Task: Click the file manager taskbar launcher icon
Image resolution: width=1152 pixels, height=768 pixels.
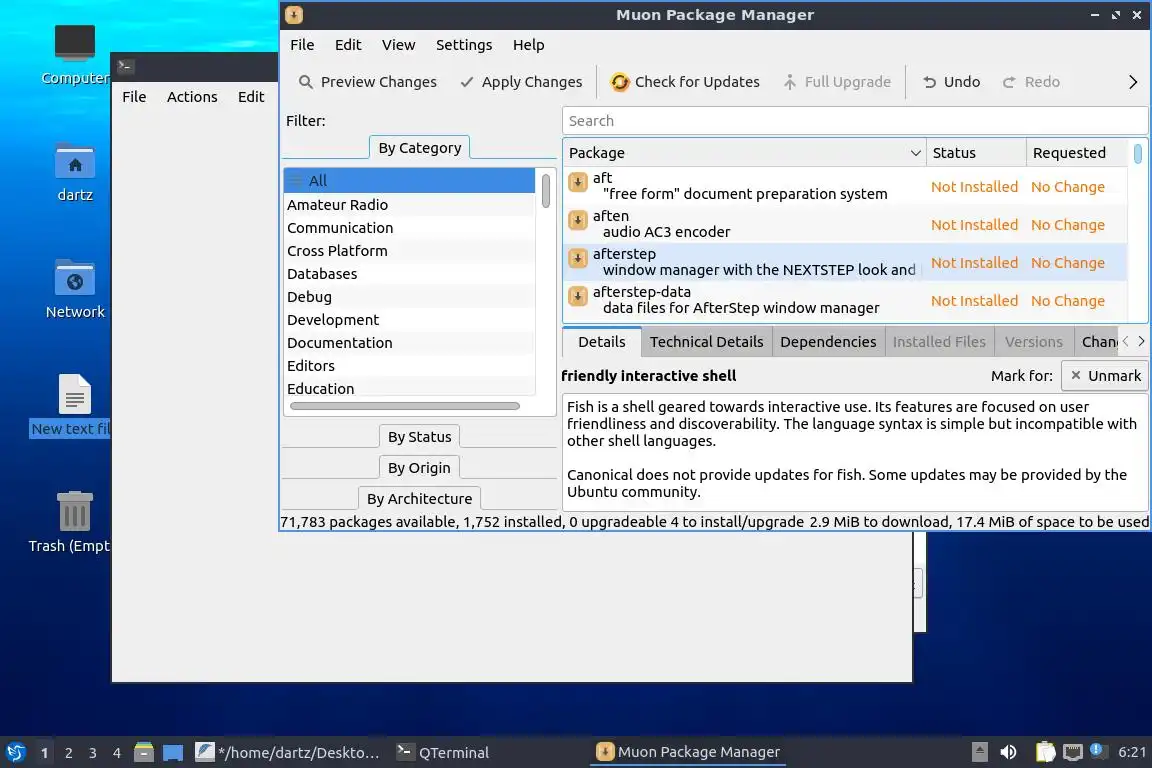Action: pyautogui.click(x=144, y=752)
